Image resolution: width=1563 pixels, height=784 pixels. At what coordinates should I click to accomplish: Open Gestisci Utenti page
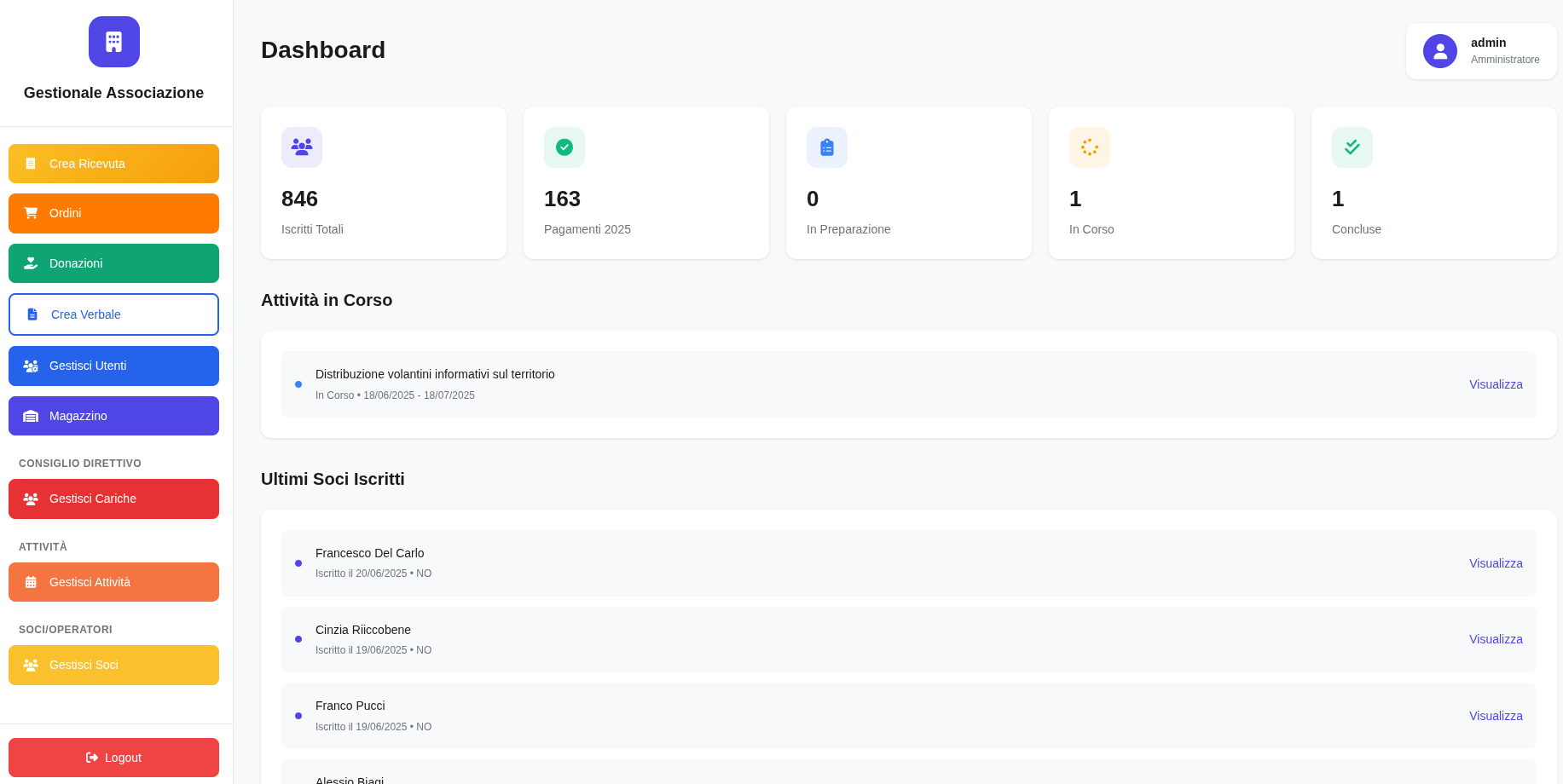tap(113, 366)
